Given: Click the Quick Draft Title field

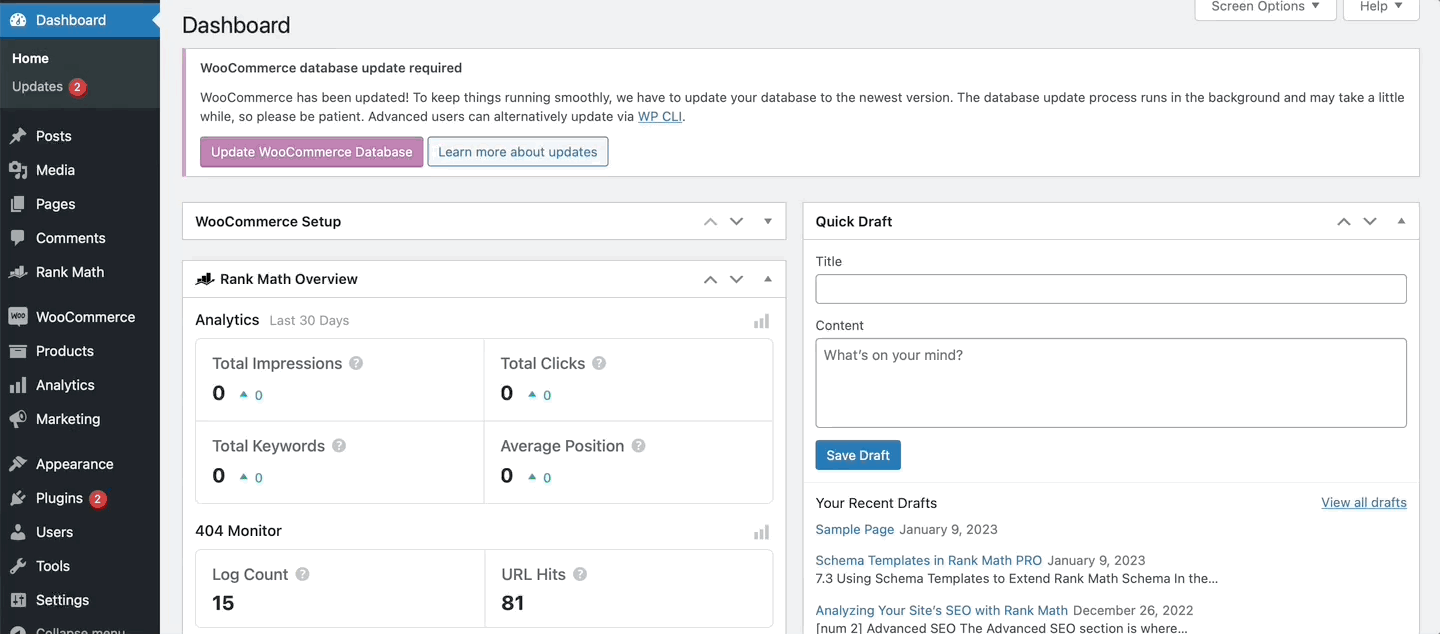Looking at the screenshot, I should (1110, 289).
